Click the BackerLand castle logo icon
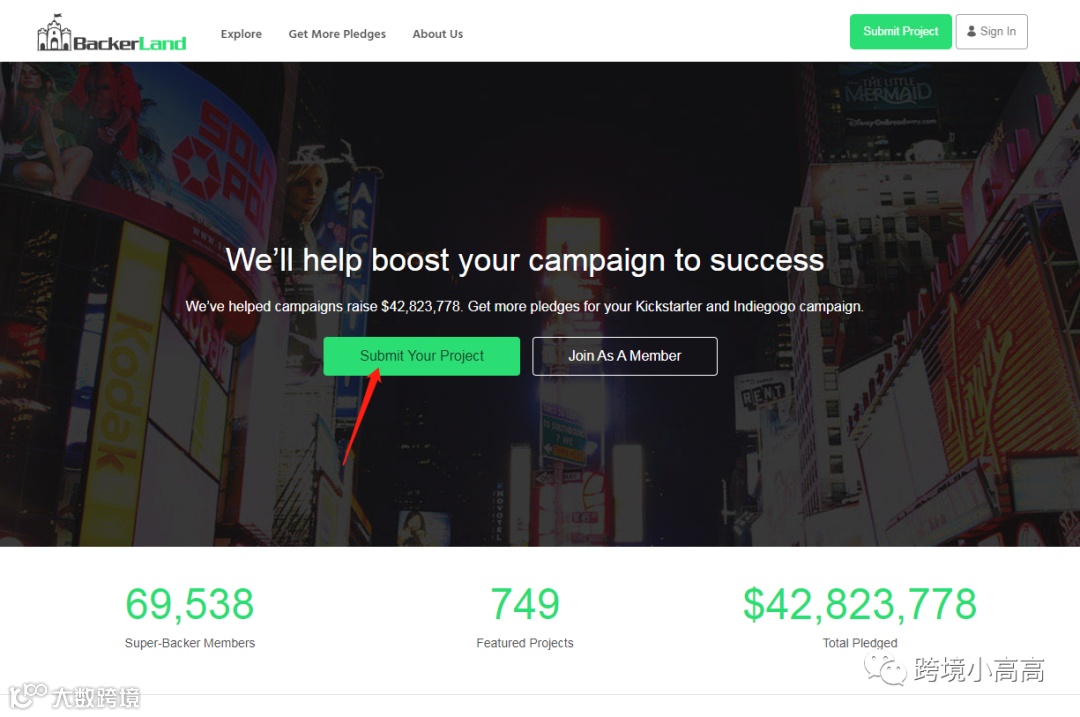This screenshot has height=717, width=1080. 54,32
